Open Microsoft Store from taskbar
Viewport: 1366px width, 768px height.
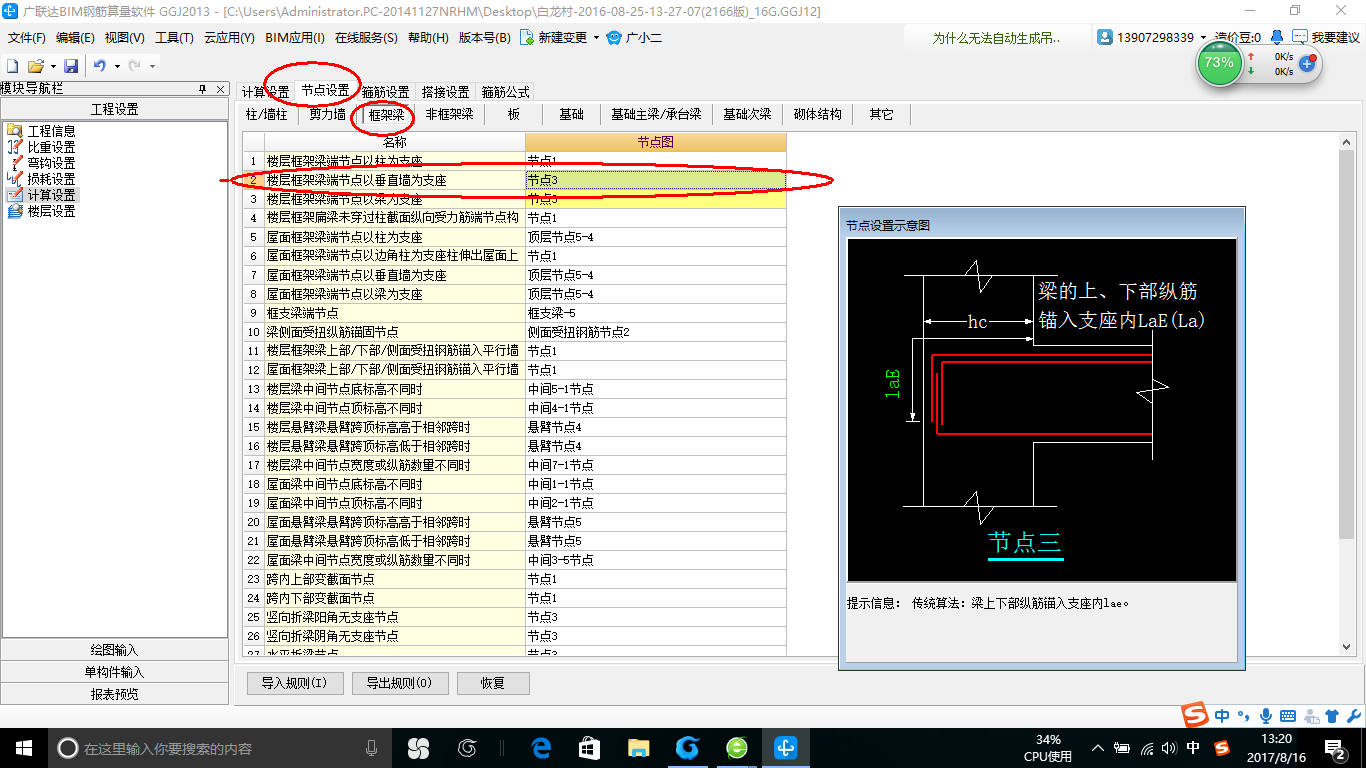click(x=590, y=747)
